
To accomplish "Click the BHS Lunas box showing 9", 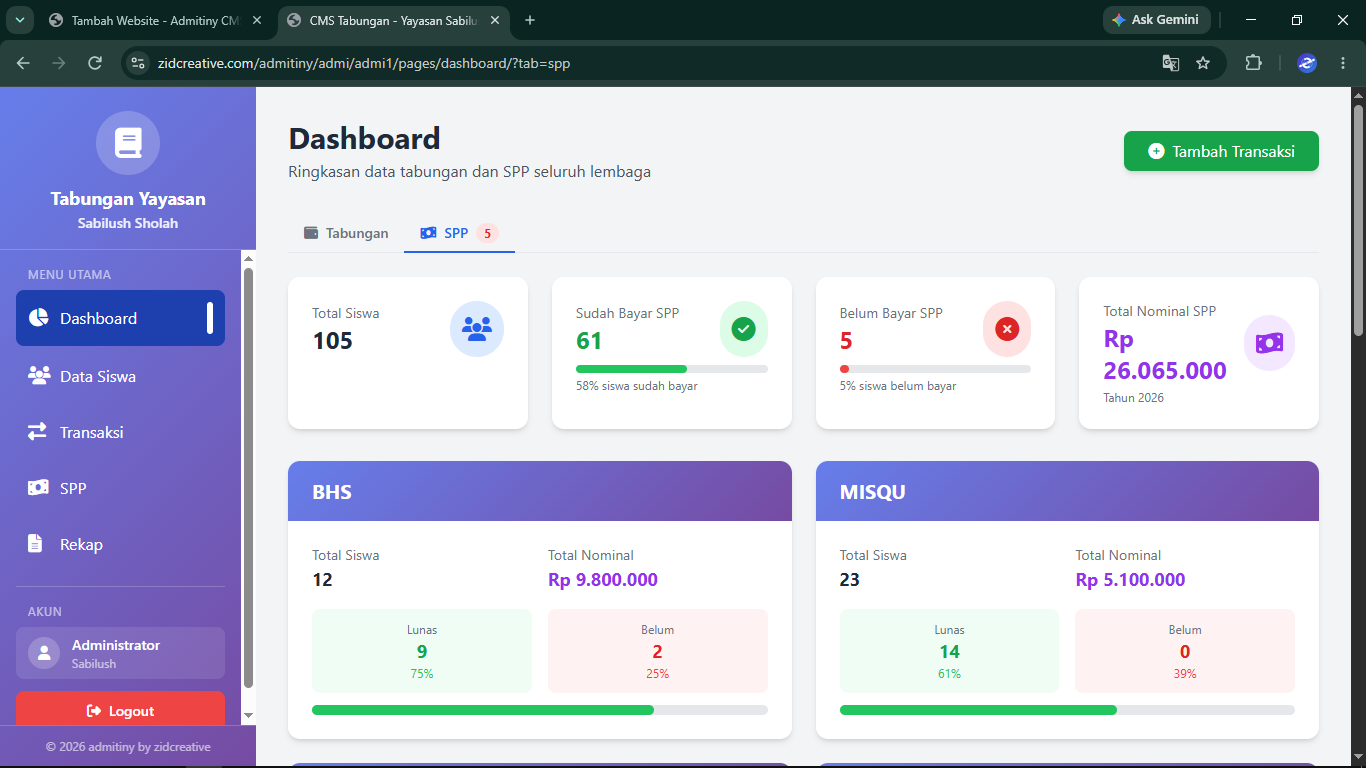I will pyautogui.click(x=422, y=651).
